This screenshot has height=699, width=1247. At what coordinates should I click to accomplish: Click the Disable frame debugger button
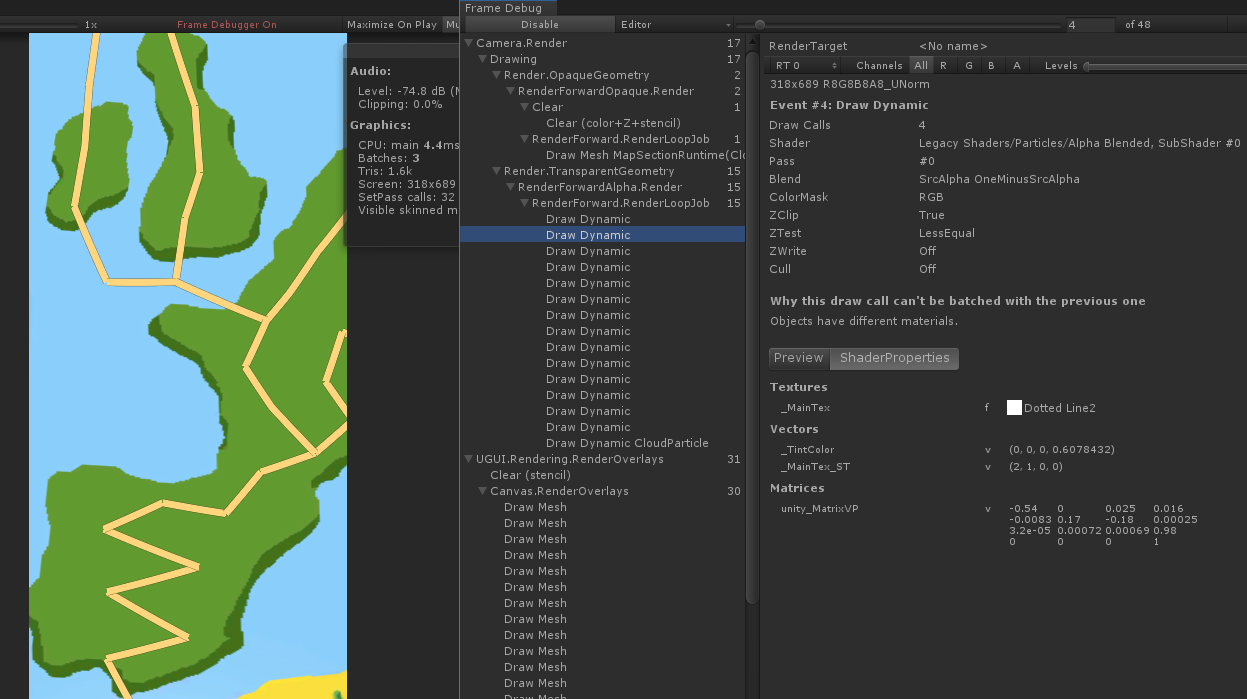(540, 25)
